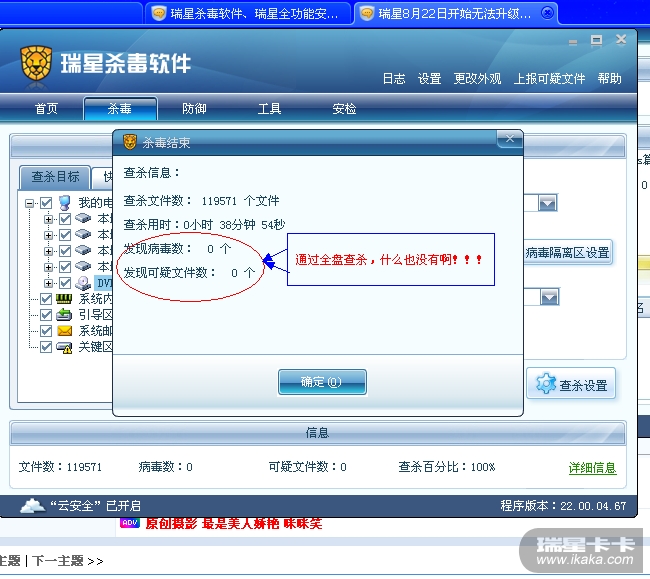650x579 pixels.
Task: Toggle the DVD drive checkbox
Action: point(65,283)
